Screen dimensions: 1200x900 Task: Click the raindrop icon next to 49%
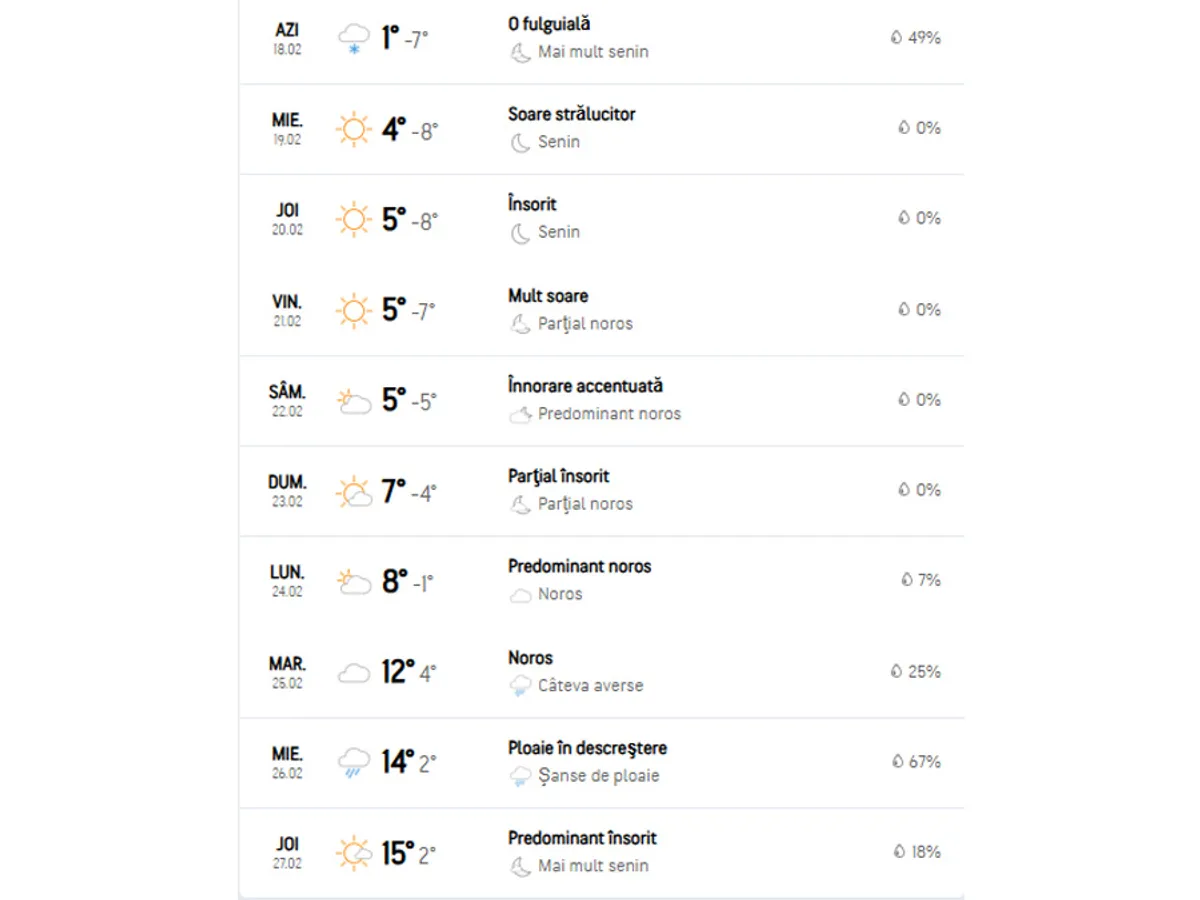click(x=897, y=38)
